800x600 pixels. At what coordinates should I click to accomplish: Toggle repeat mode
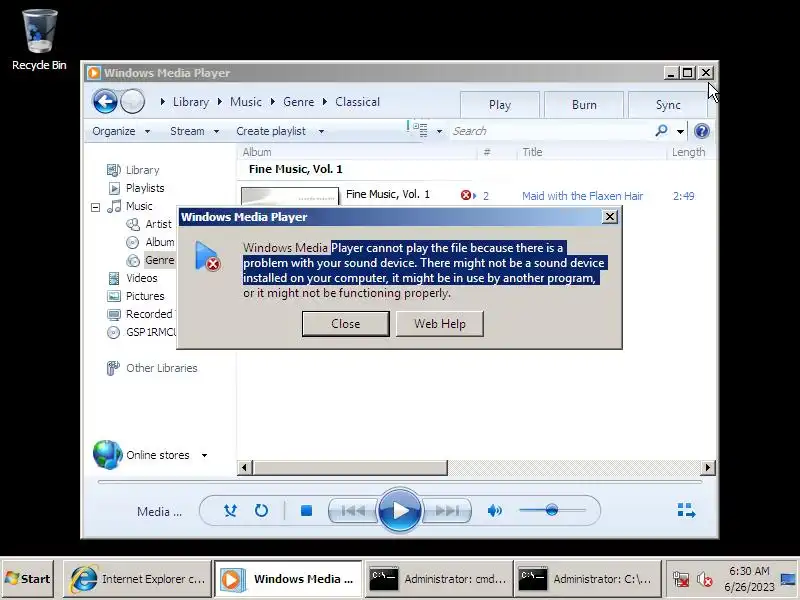coord(261,510)
